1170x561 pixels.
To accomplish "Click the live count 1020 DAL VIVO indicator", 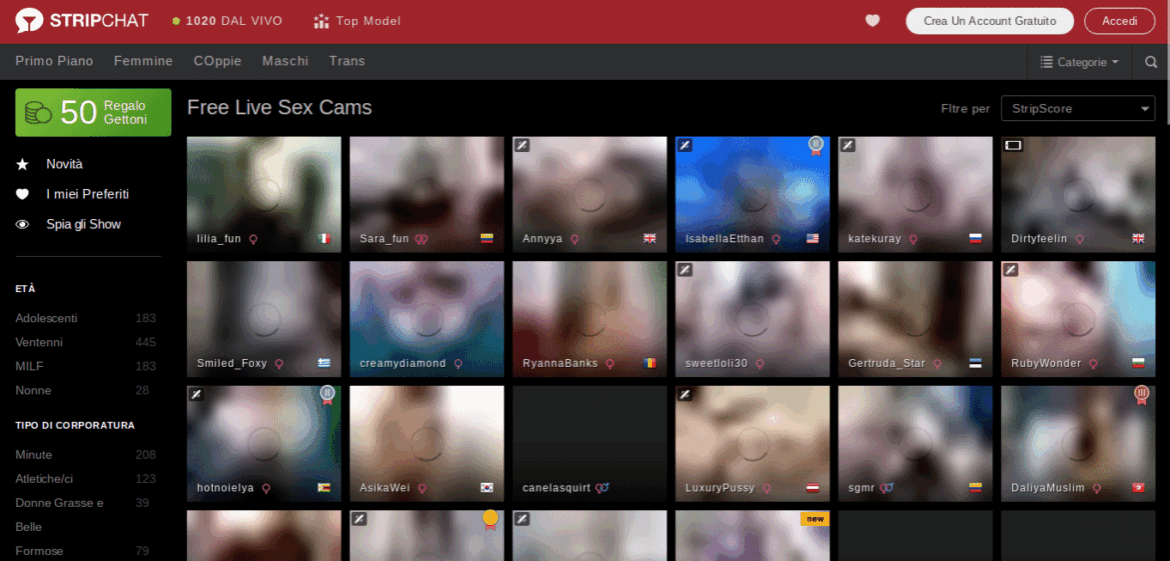I will tap(226, 21).
